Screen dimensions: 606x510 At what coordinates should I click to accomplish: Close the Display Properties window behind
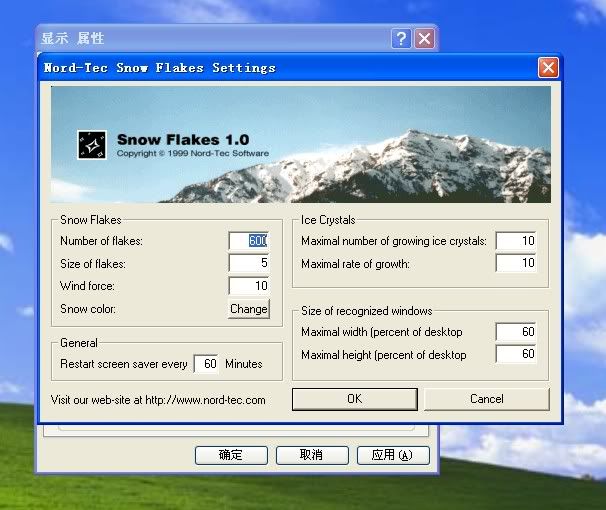point(424,39)
